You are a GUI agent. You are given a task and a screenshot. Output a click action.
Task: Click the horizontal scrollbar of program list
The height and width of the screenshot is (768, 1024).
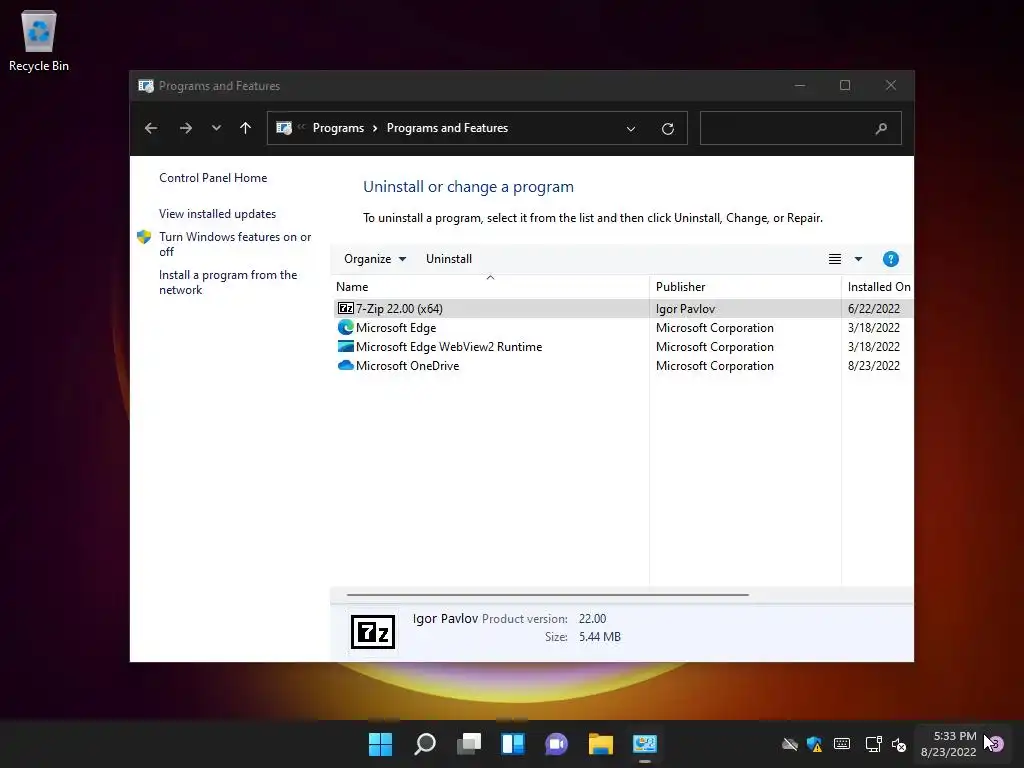(547, 595)
